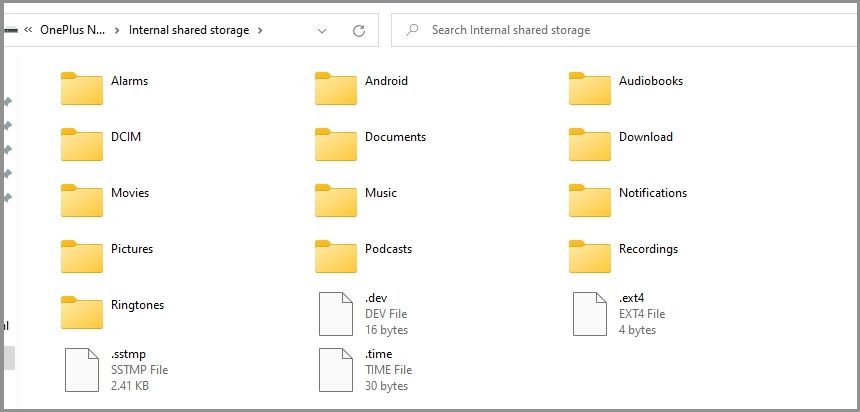Click the Recordings folder label
Viewport: 860px width, 412px height.
point(648,249)
